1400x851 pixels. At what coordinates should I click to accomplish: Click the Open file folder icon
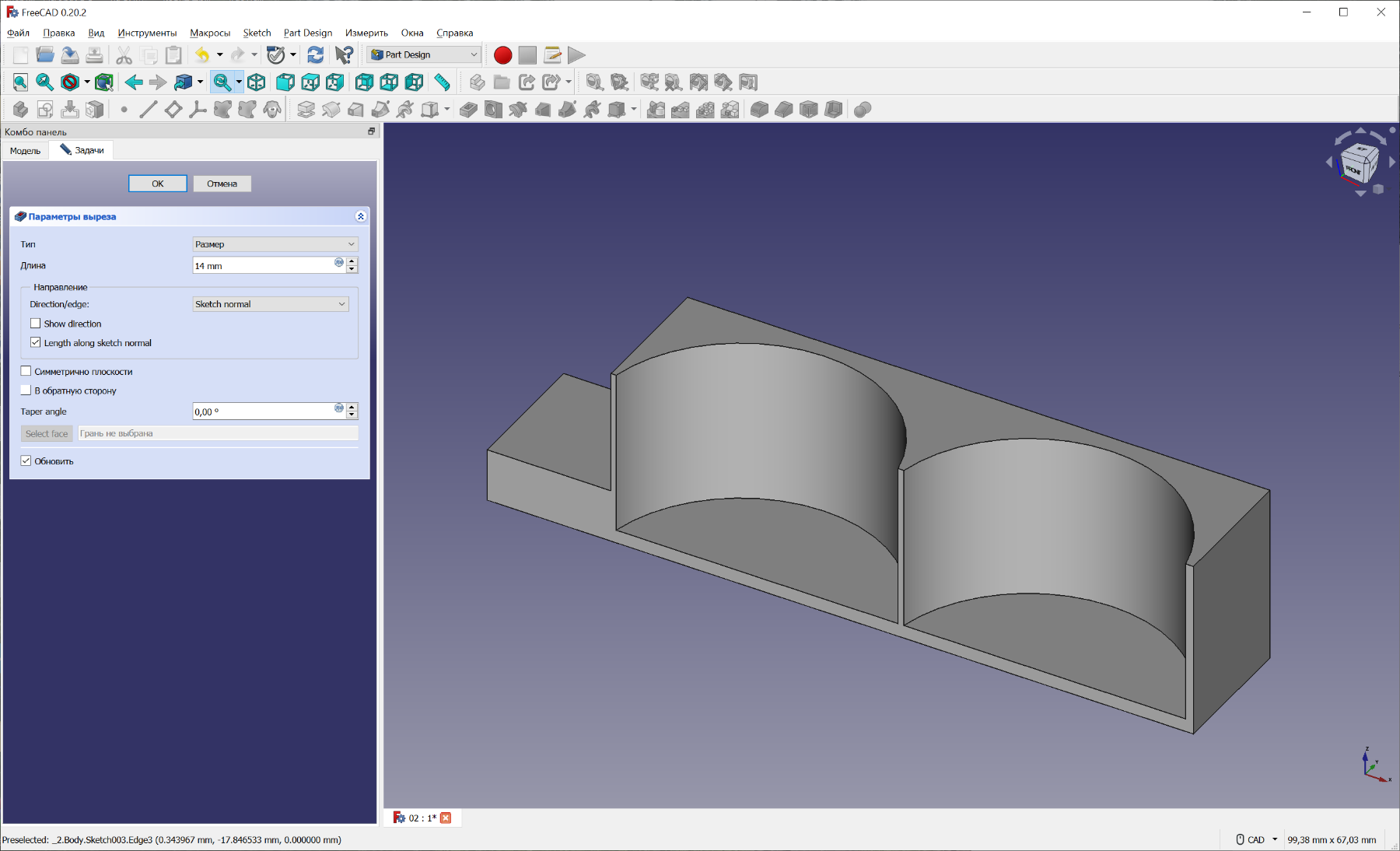[x=45, y=55]
